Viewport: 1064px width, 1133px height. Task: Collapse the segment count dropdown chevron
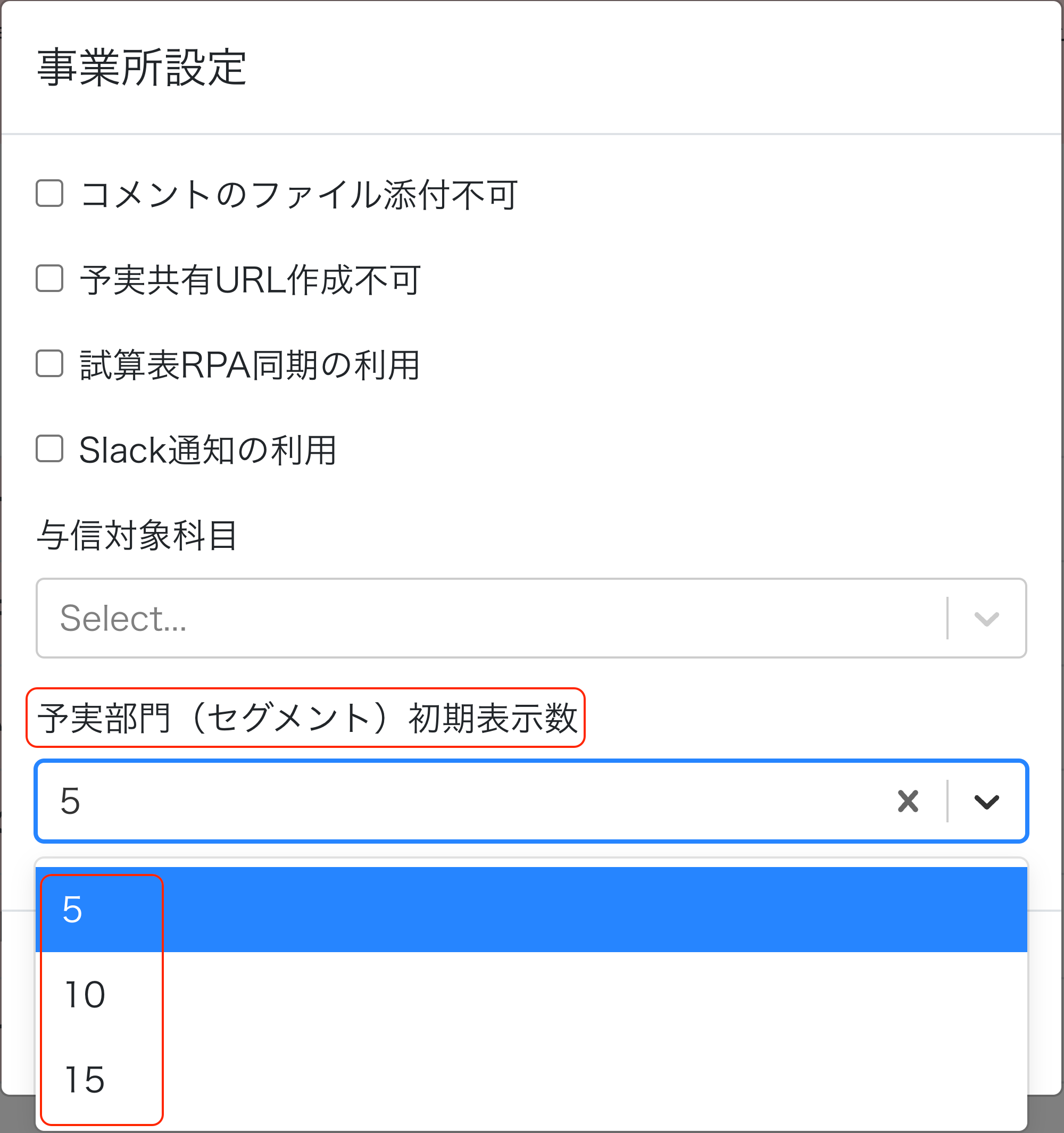986,801
